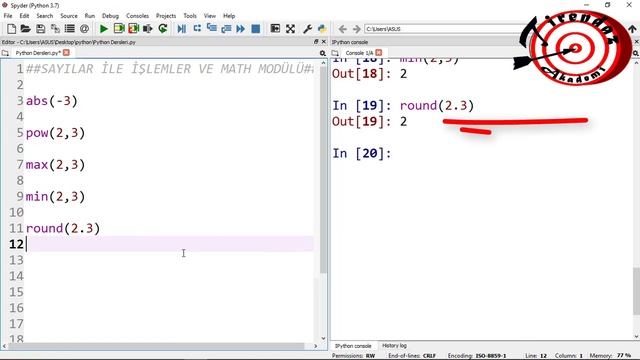Click editor scroll down arrow
This screenshot has width=640, height=360.
323,338
